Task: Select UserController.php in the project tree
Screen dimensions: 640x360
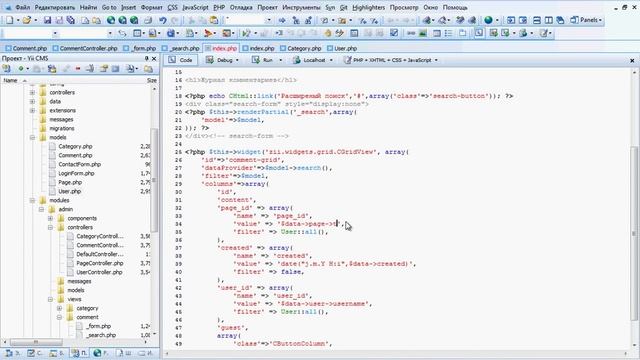Action: (x=99, y=272)
